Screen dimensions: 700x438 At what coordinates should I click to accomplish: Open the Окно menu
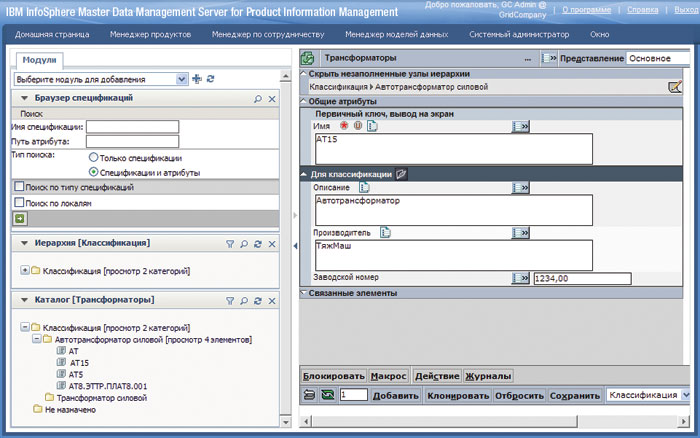click(600, 34)
